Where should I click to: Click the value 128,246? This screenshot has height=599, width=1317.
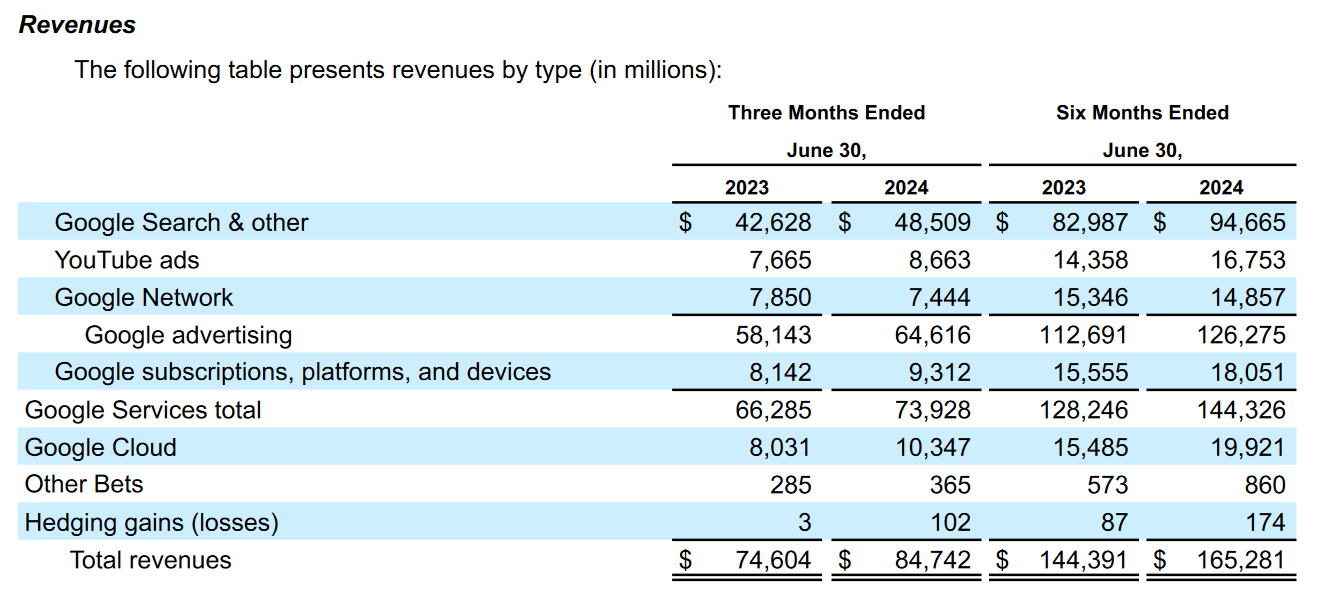[1084, 410]
